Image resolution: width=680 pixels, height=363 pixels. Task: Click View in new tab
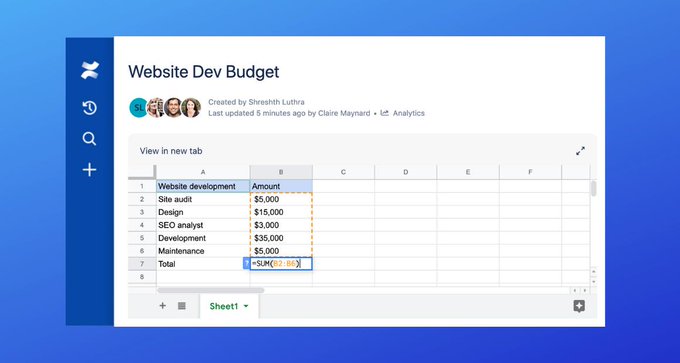pos(171,151)
